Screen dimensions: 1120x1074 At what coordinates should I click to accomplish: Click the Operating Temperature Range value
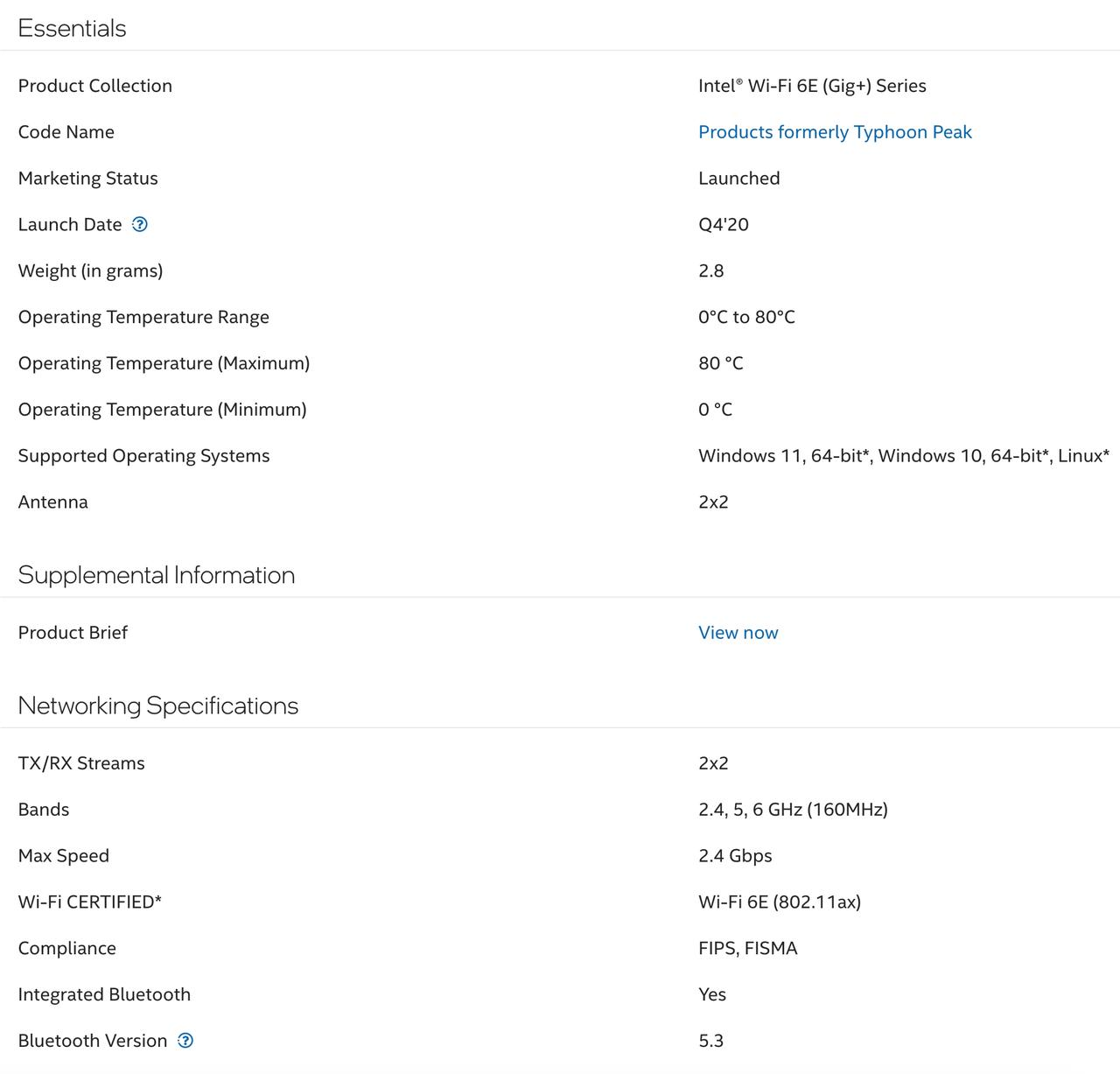click(x=746, y=317)
